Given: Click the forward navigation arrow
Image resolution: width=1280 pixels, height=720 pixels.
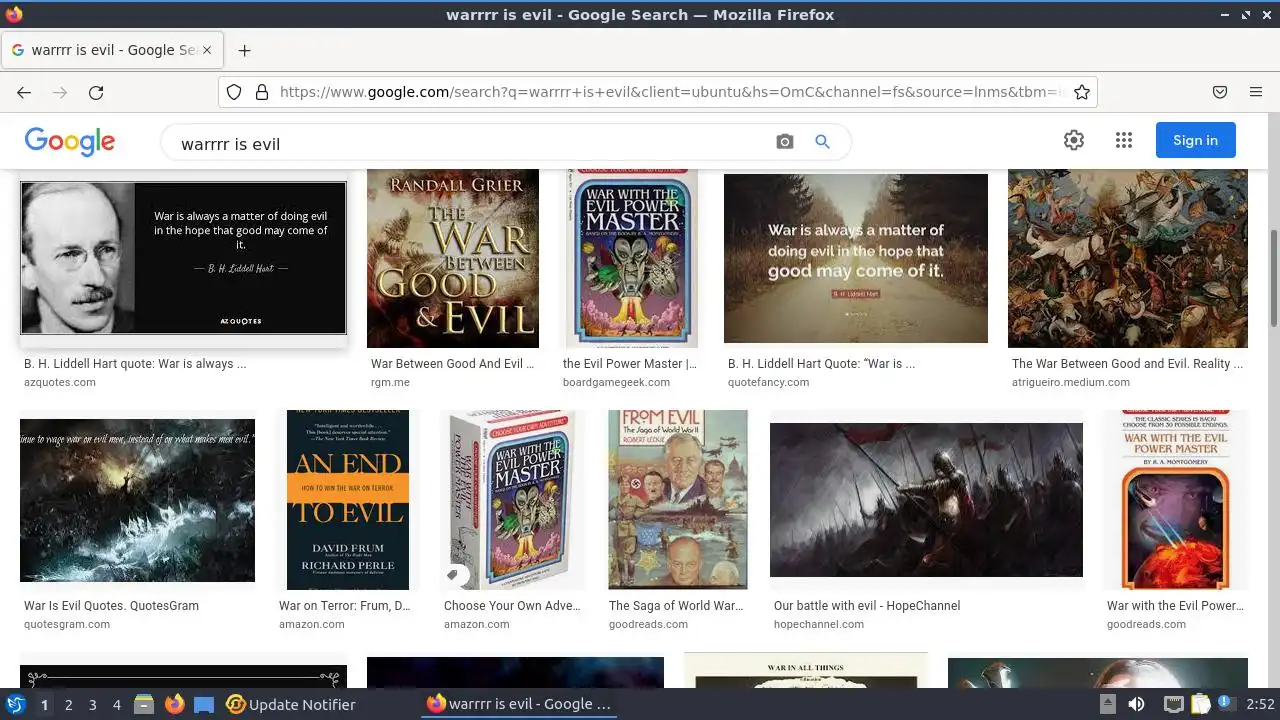Looking at the screenshot, I should [60, 92].
